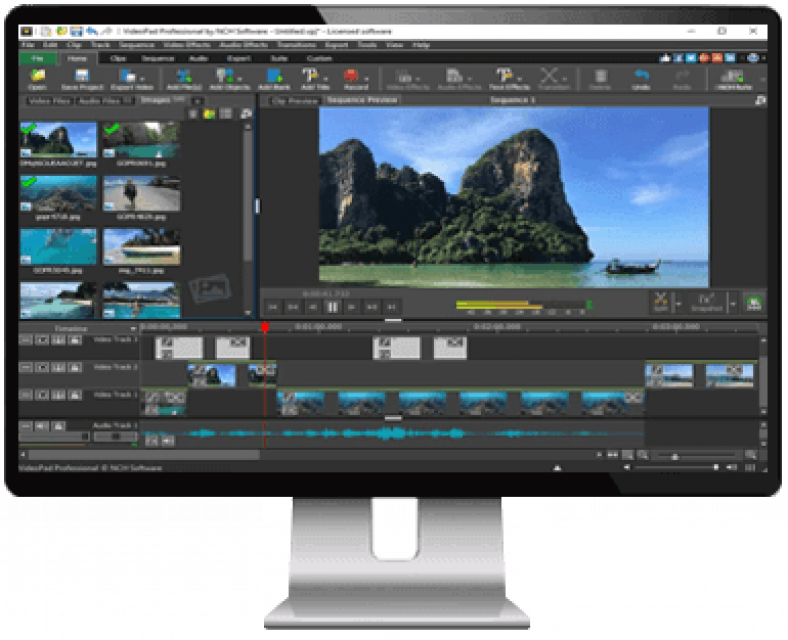Open the NCH Suite toolbar icon
The width and height of the screenshot is (788, 640).
[733, 79]
